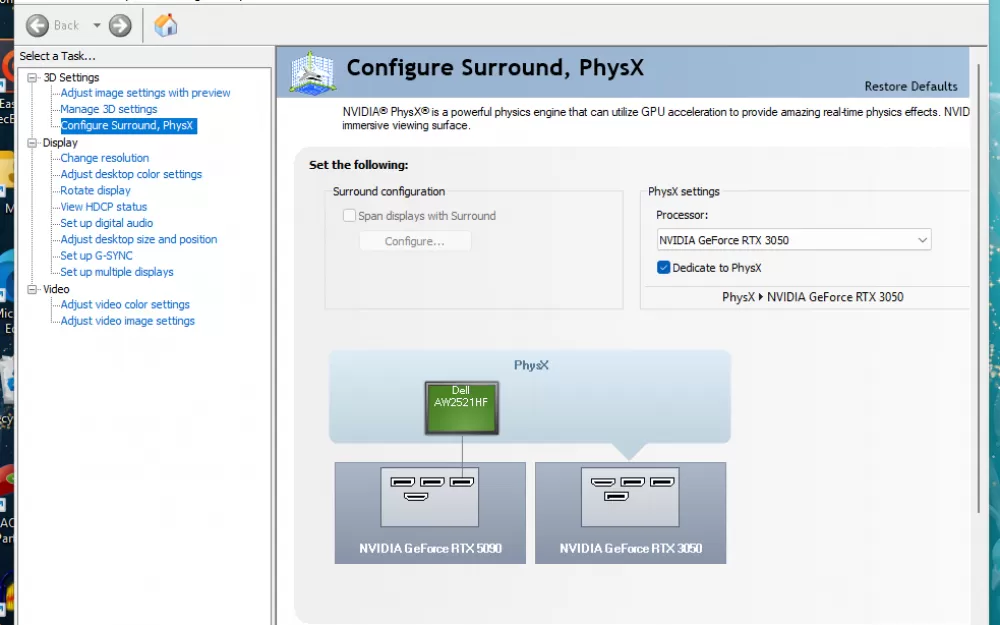Click the 'PhysX settings' group label
Screen dimensions: 1000x625
(684, 191)
